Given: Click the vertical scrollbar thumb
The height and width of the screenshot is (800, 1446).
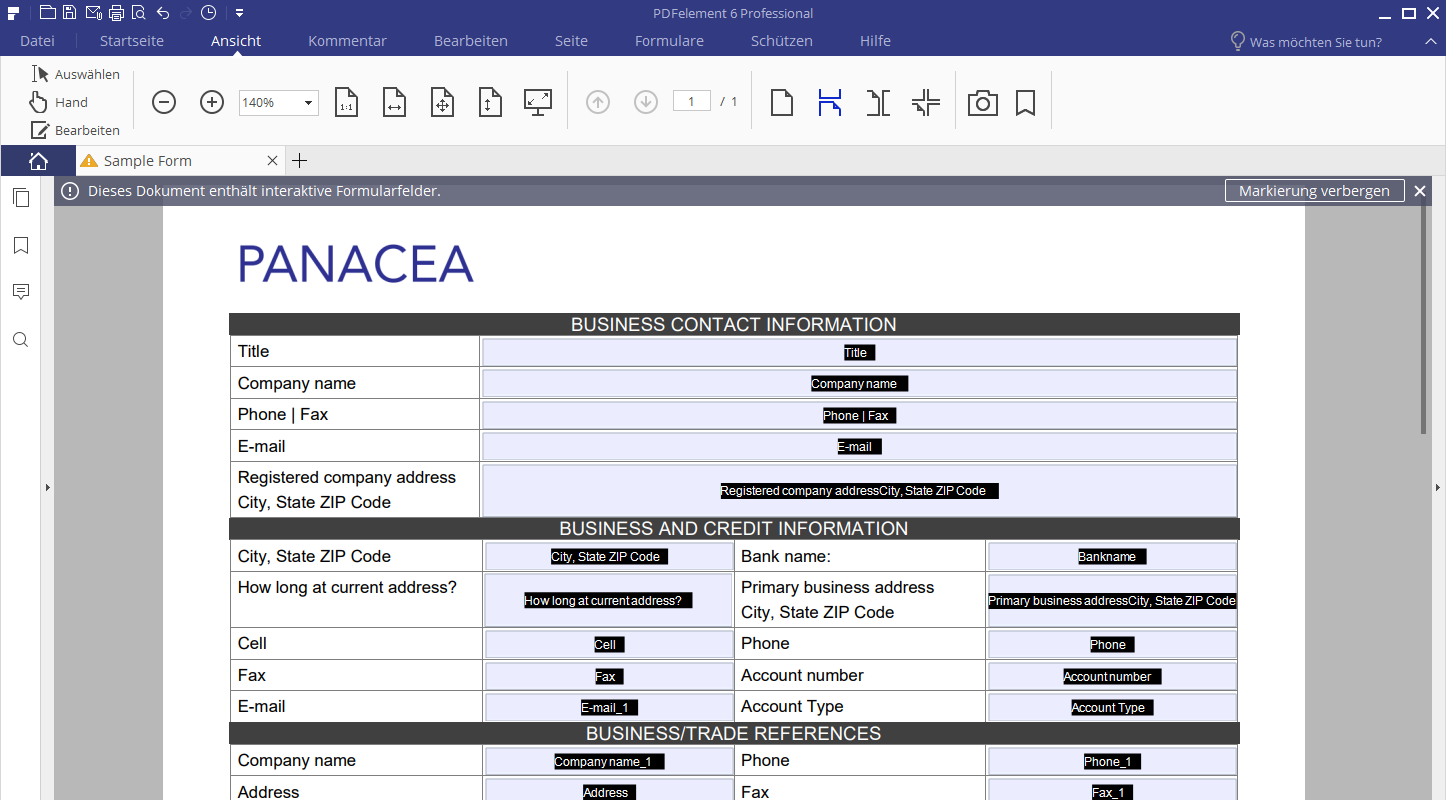Looking at the screenshot, I should click(1424, 315).
